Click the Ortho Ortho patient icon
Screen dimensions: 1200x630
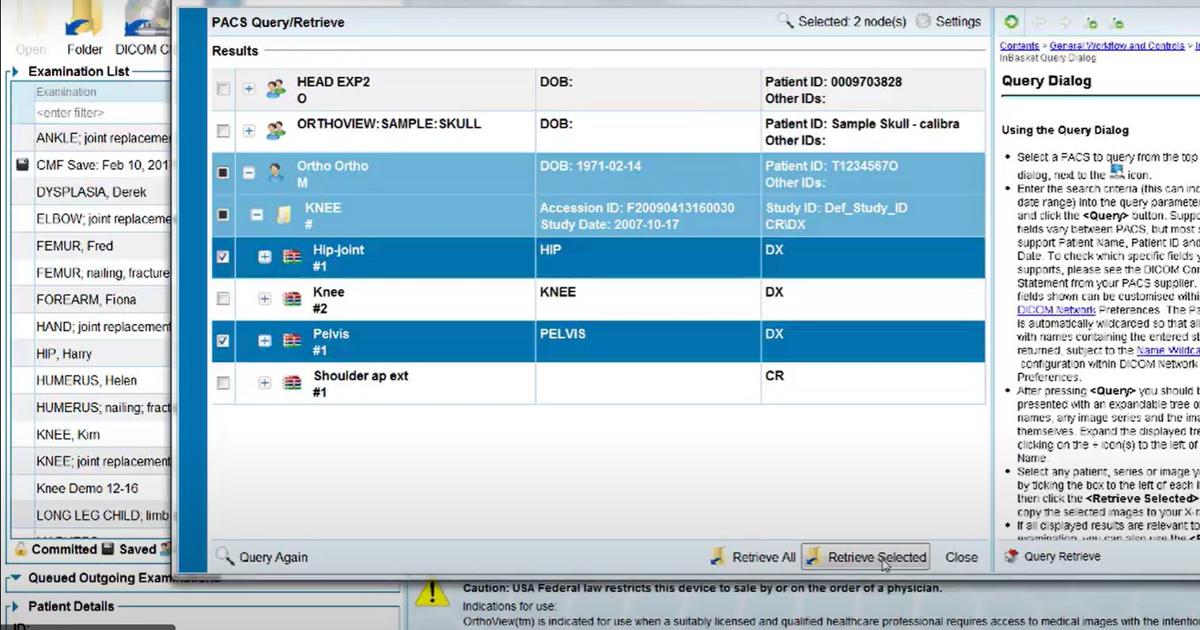[275, 173]
